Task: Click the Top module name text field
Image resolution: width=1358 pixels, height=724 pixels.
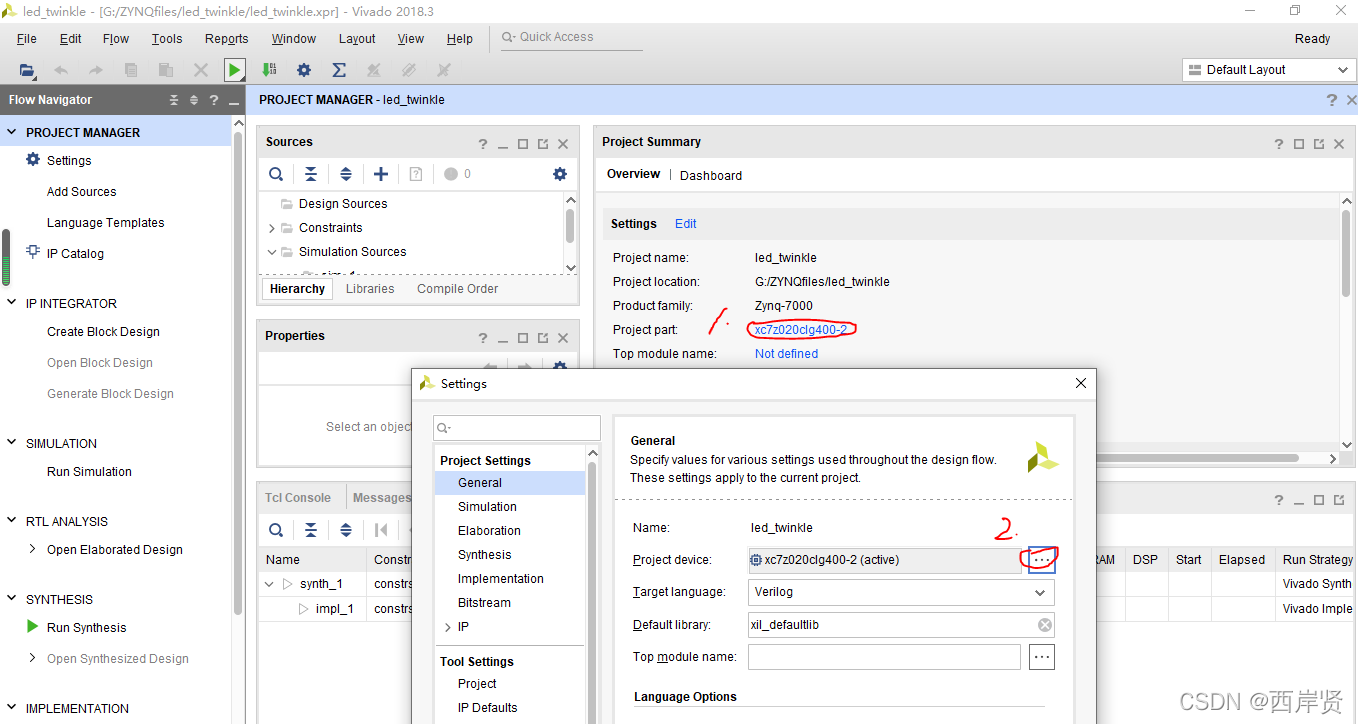Action: (884, 657)
